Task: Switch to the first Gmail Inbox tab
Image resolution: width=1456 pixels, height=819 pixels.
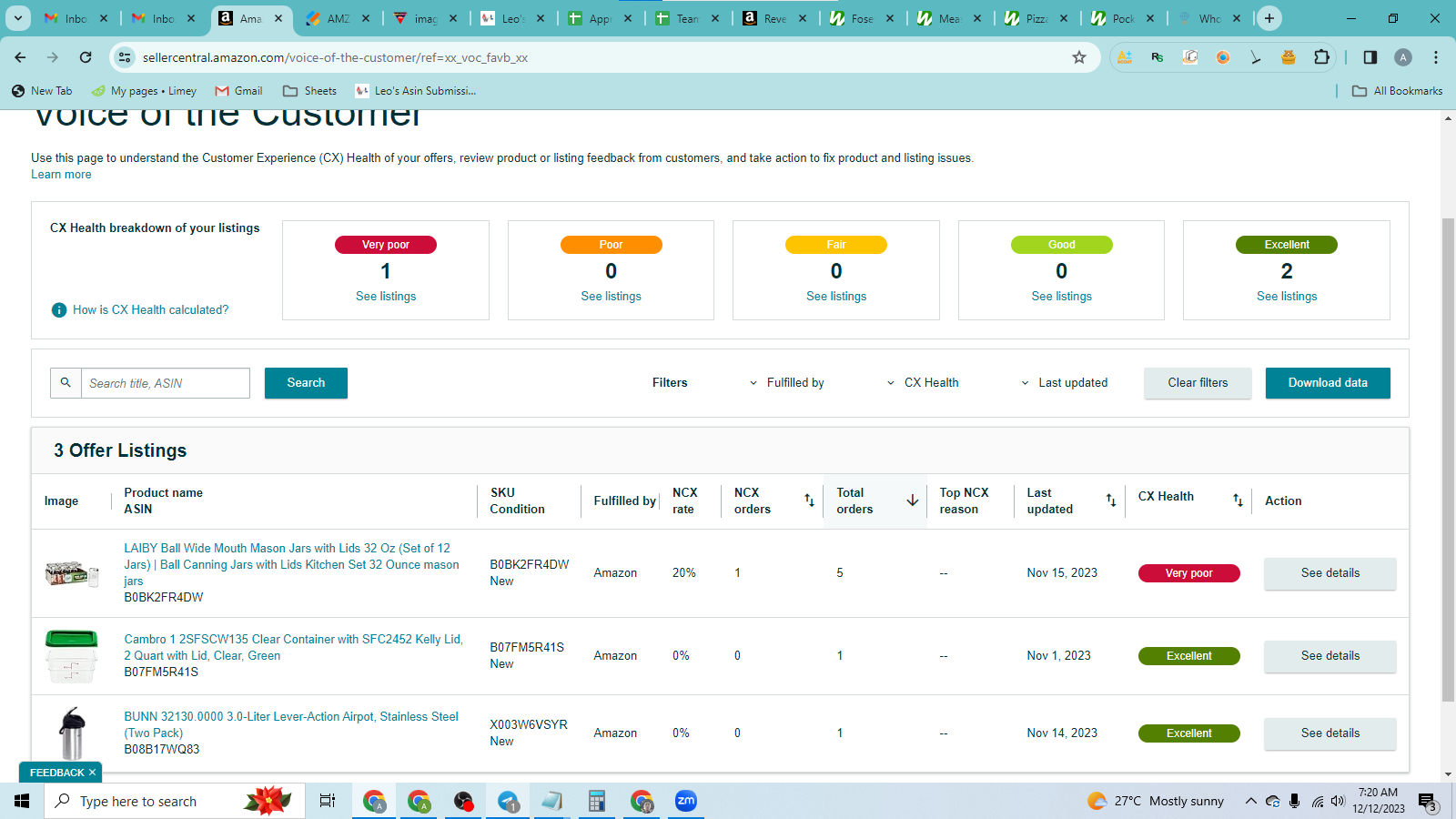Action: (76, 18)
